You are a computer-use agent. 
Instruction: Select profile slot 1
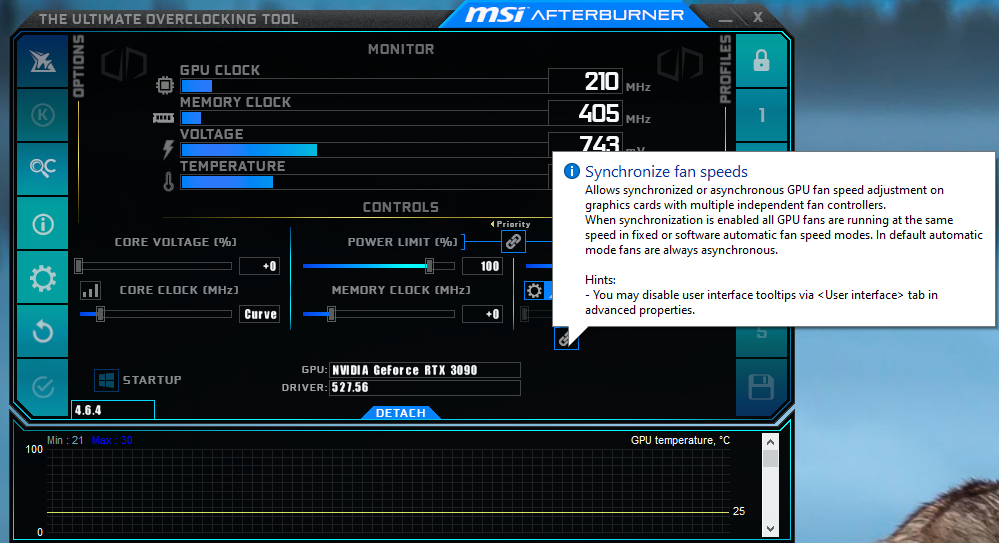point(761,115)
